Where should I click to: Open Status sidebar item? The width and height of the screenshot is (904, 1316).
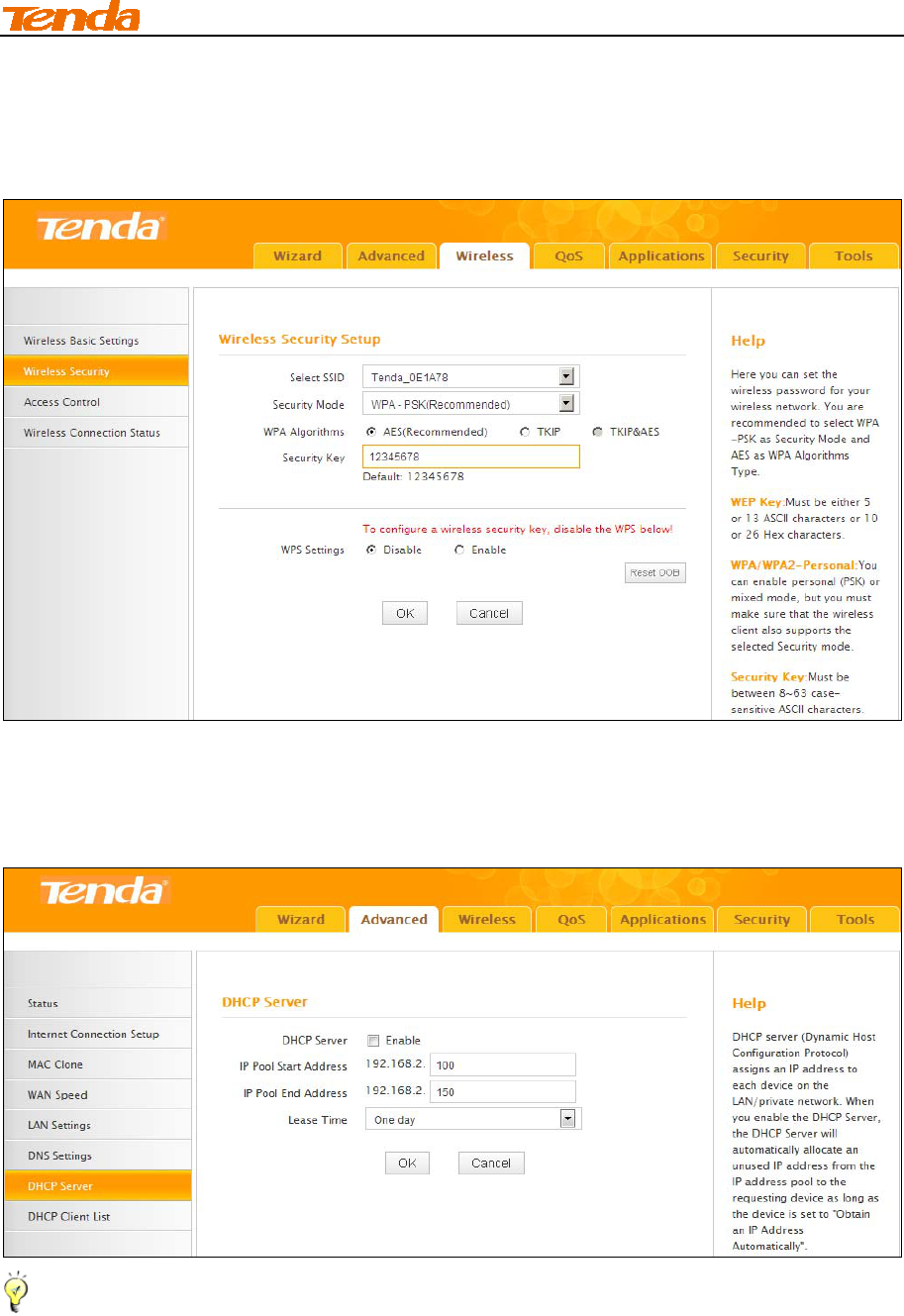[x=97, y=1003]
